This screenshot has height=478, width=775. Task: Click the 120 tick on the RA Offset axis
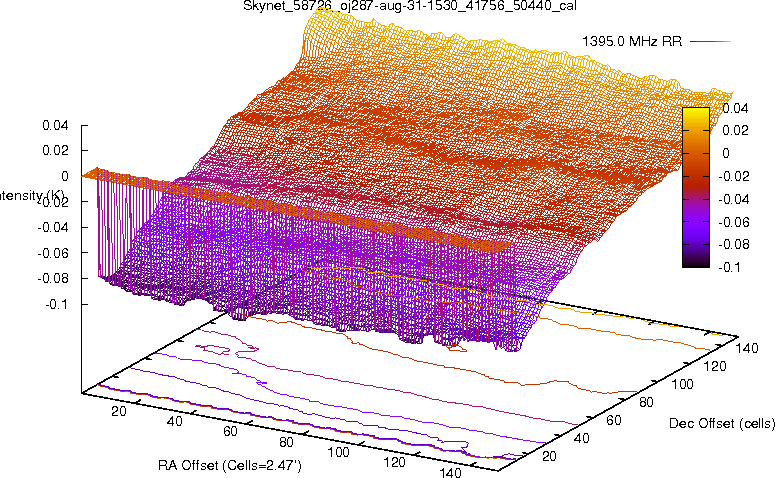tap(394, 463)
